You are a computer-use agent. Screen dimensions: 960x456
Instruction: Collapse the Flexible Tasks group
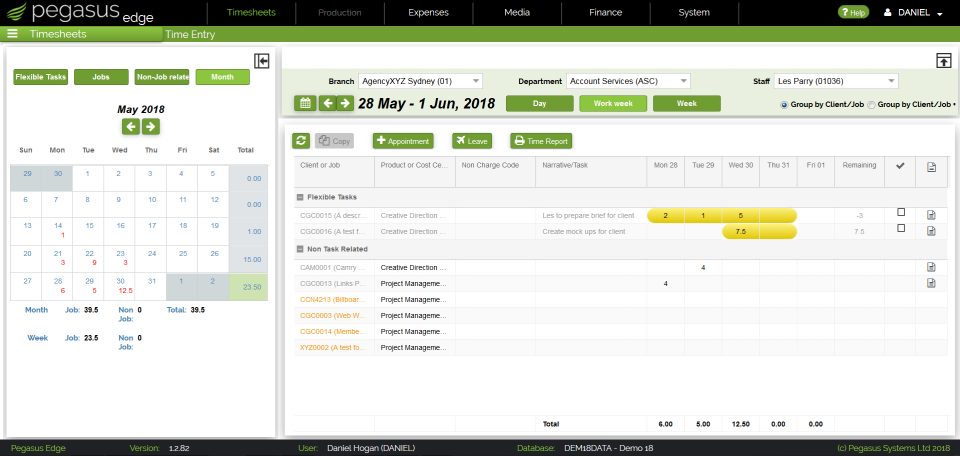click(300, 197)
